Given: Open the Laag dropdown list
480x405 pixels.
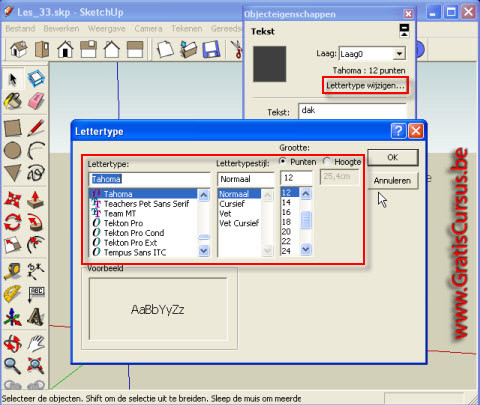Looking at the screenshot, I should point(399,54).
